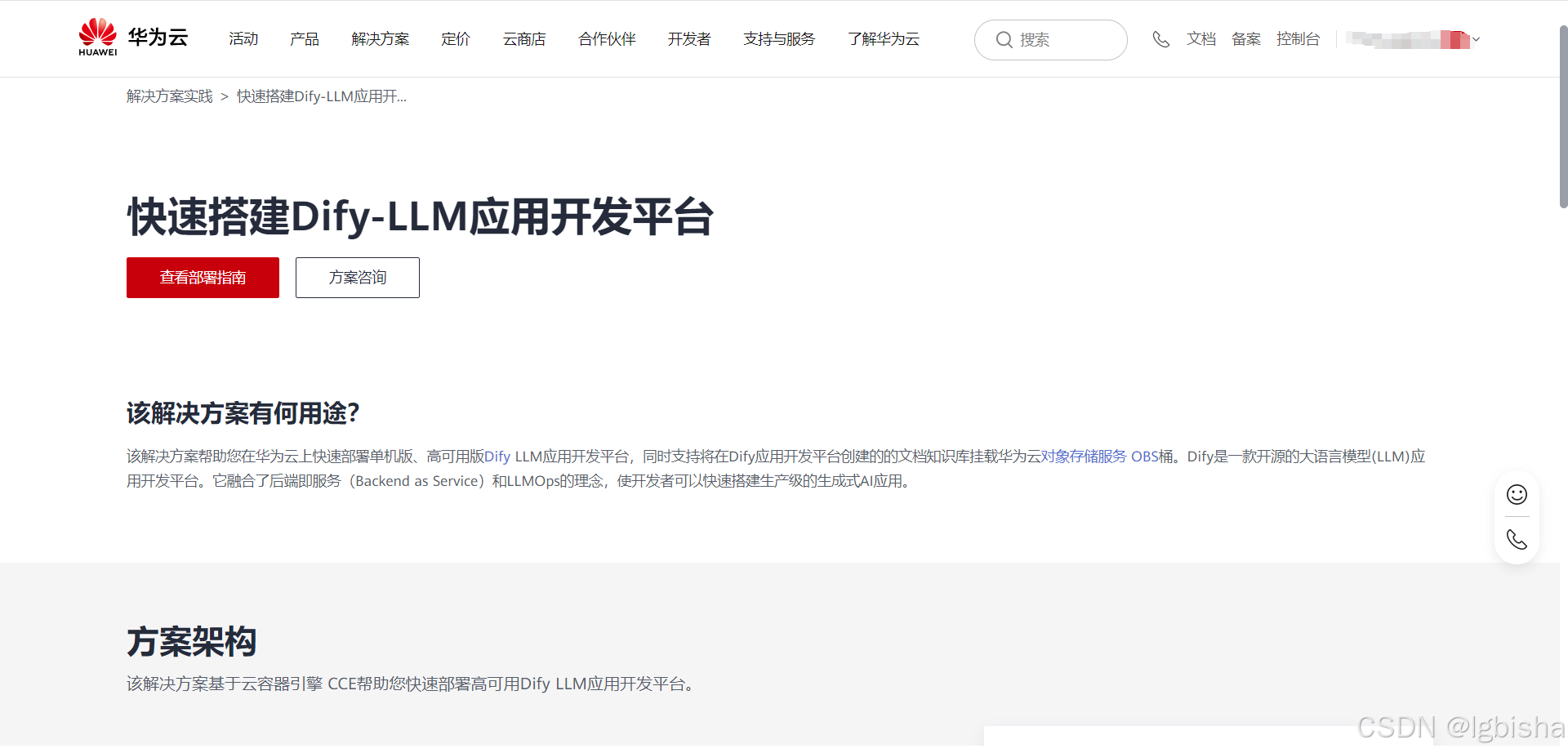This screenshot has width=1568, height=753.
Task: Open the 支持与服务 menu
Action: click(779, 39)
